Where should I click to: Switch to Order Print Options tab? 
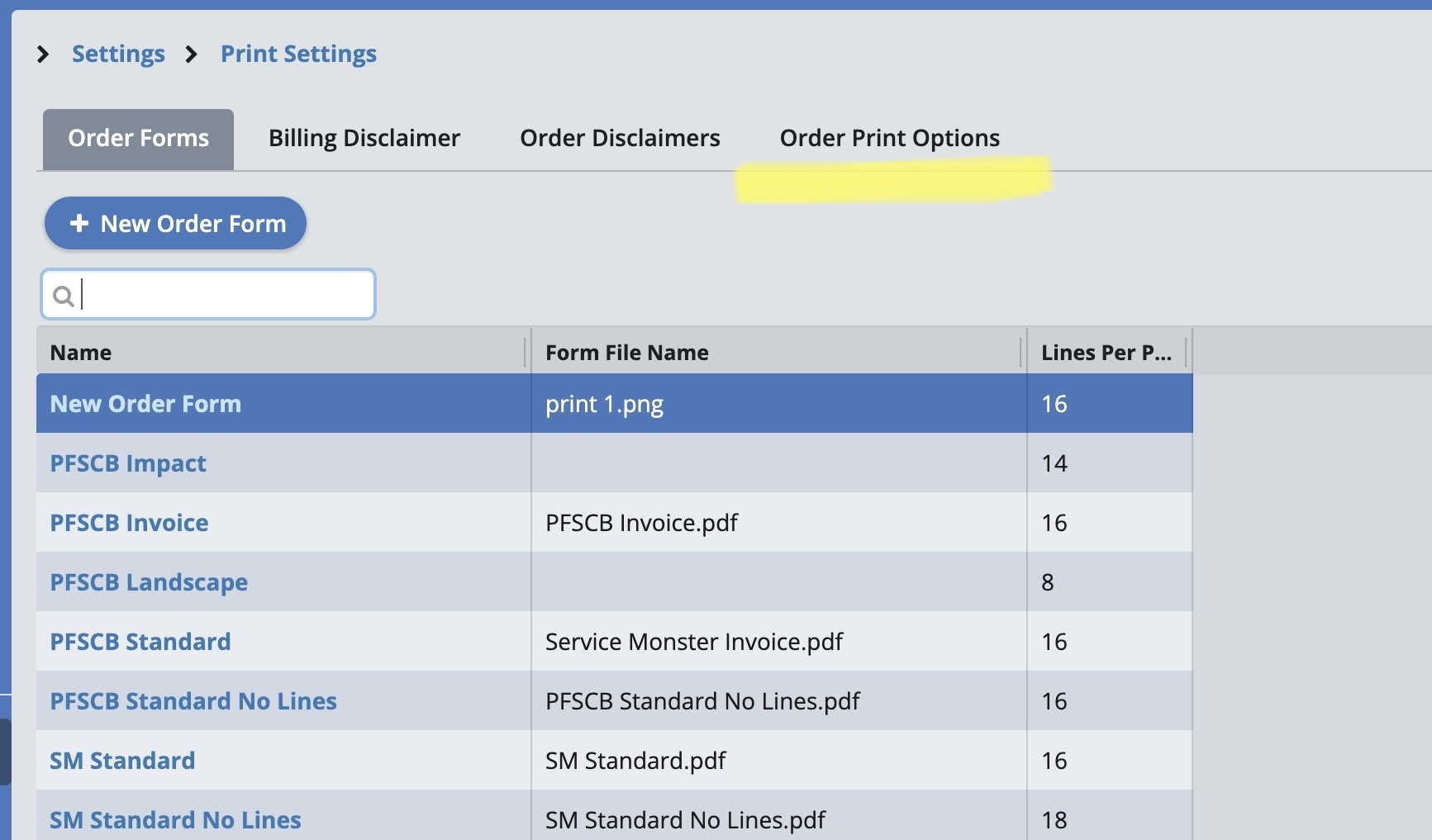(x=889, y=139)
